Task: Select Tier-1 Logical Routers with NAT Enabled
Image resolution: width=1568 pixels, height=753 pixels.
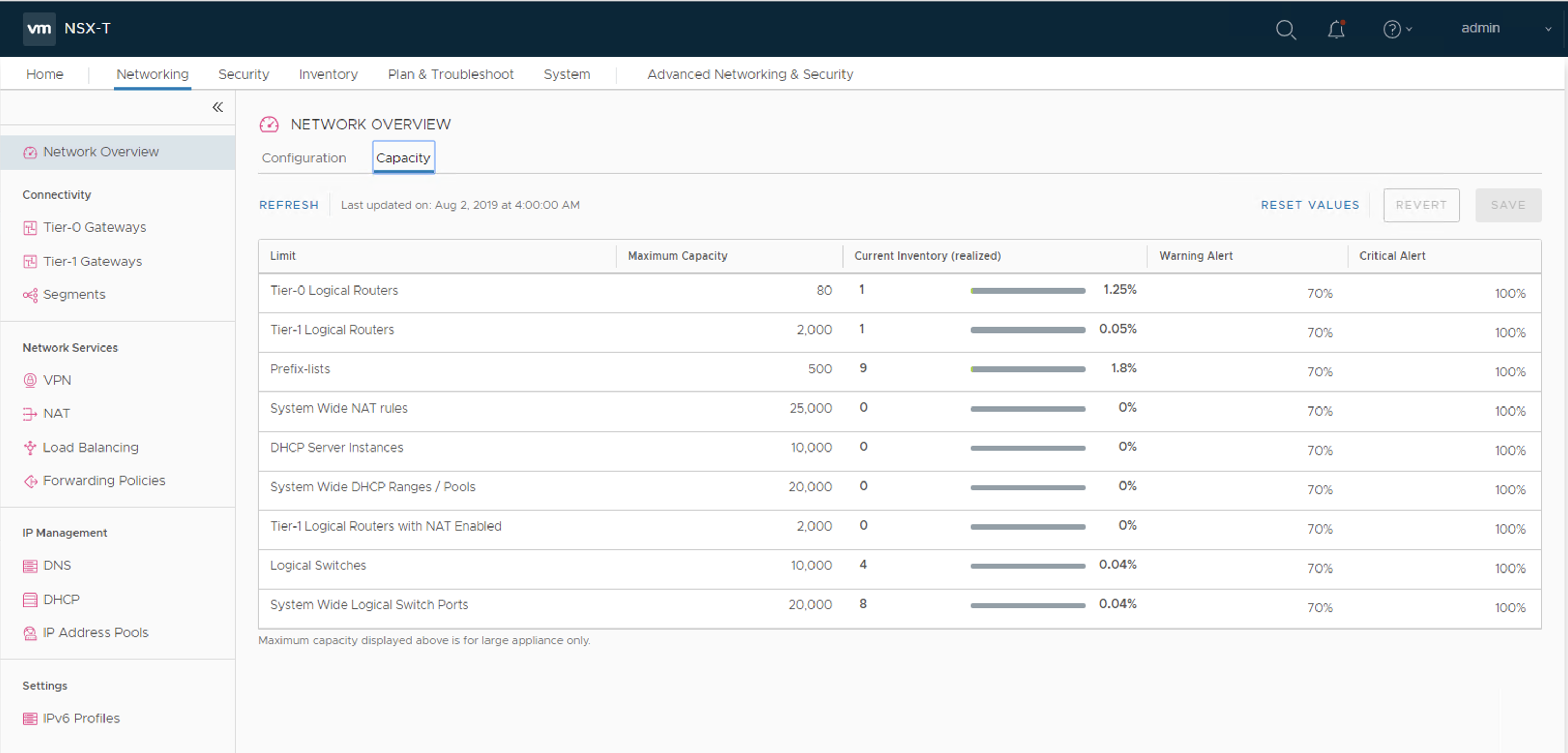Action: point(386,526)
